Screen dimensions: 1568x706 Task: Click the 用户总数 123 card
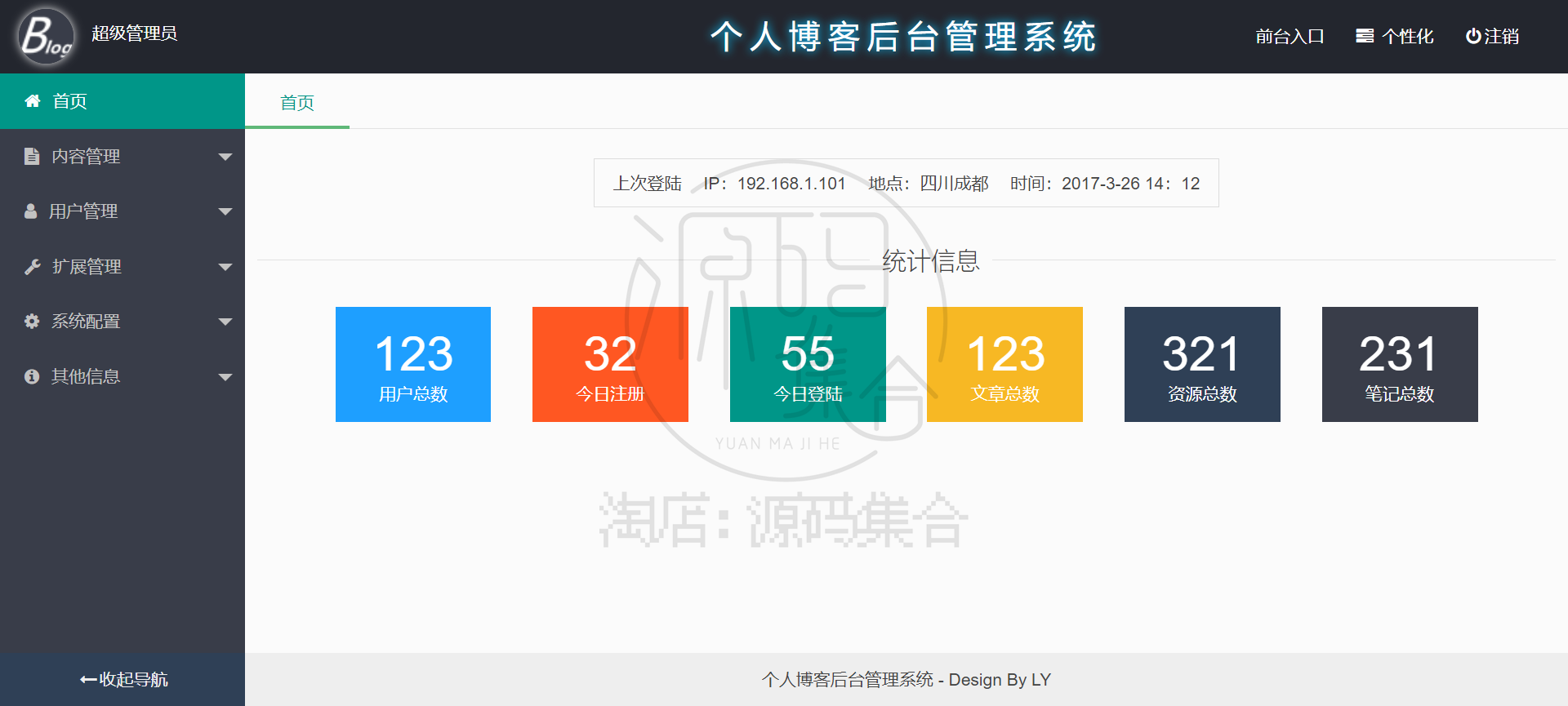point(413,364)
